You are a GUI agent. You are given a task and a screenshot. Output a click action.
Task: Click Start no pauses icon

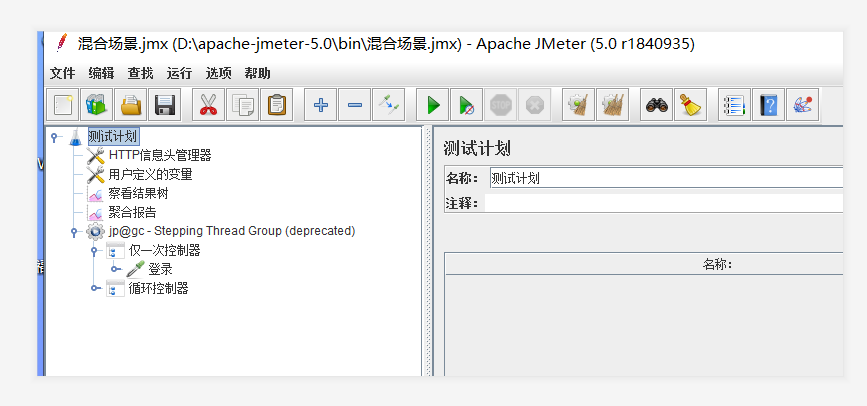coord(465,104)
